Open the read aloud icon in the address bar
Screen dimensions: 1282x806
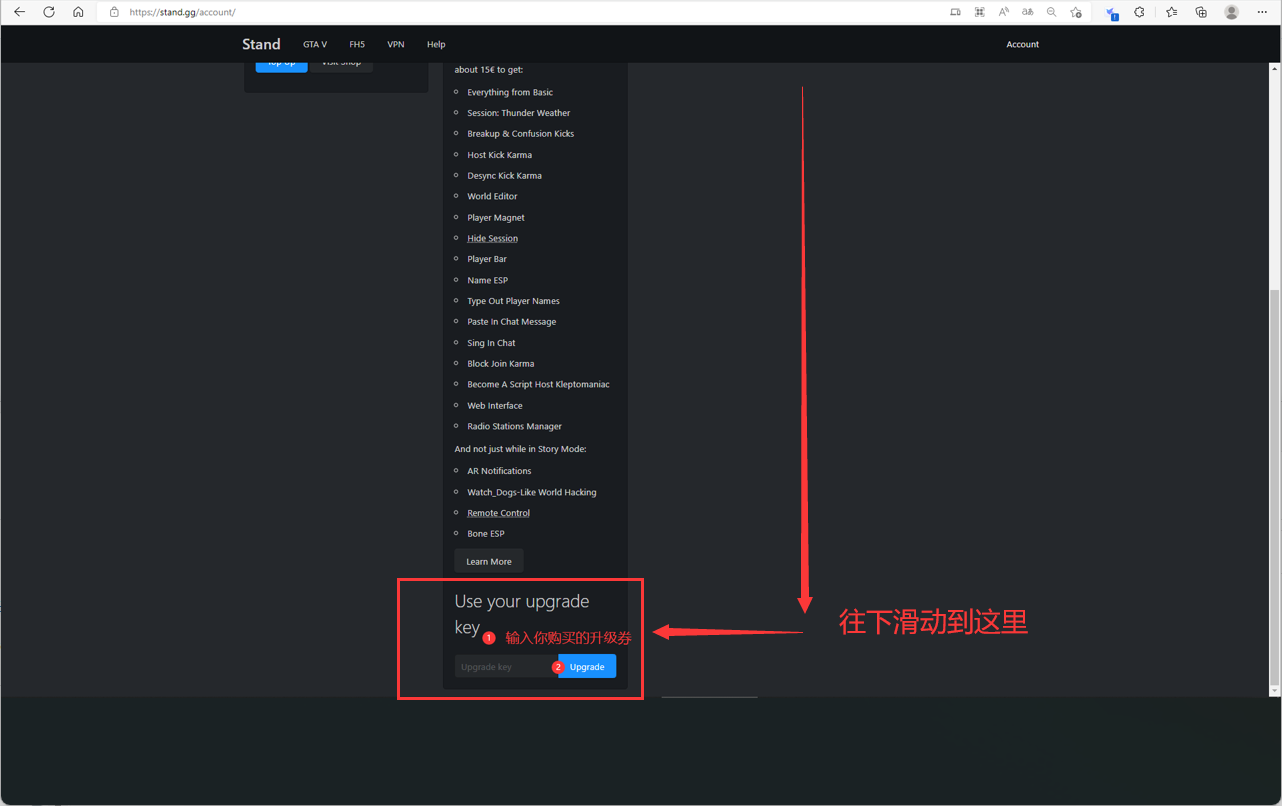1003,12
